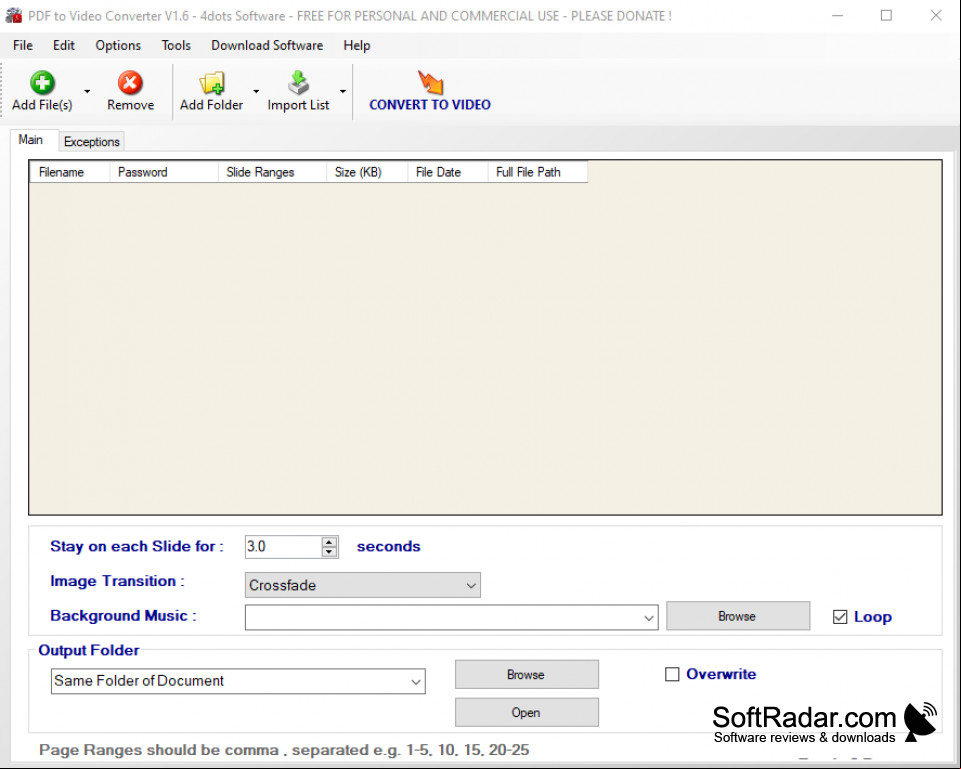Maximize the application window
The width and height of the screenshot is (961, 769).
886,15
